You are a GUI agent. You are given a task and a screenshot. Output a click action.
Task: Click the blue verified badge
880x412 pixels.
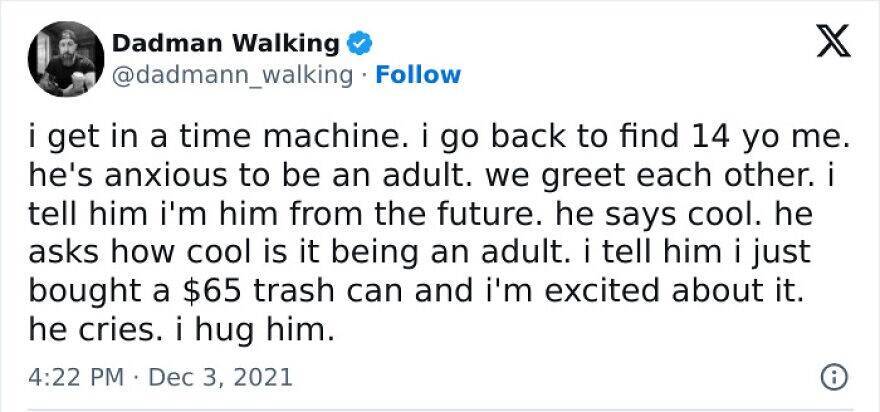click(x=359, y=43)
